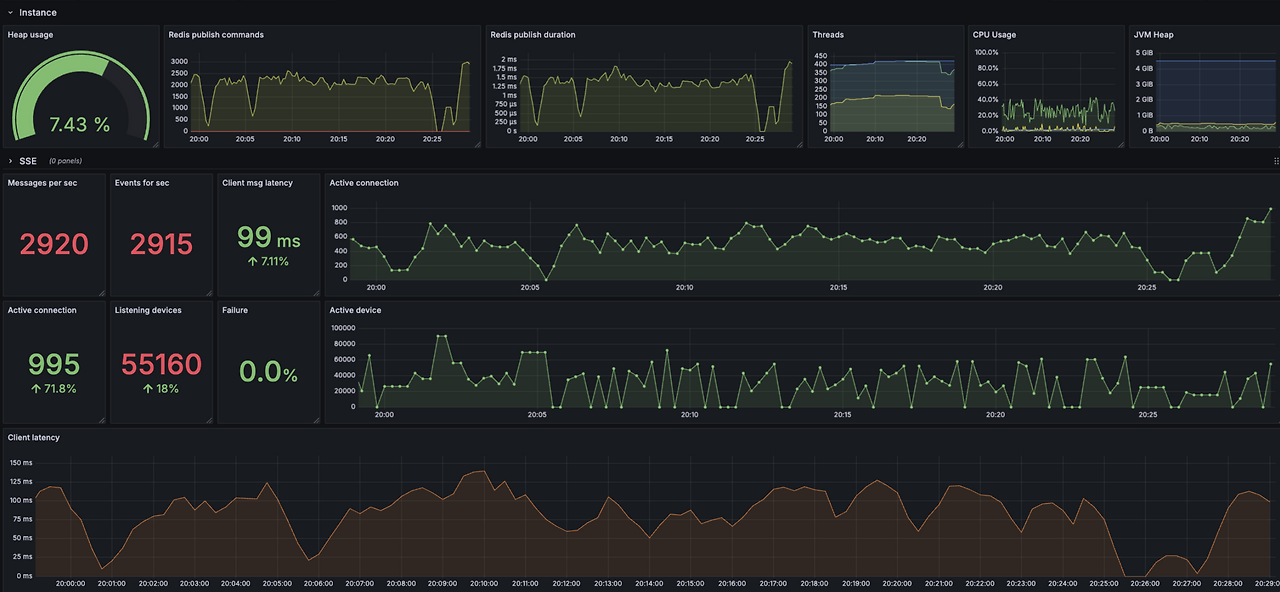Screen dimensions: 1280x592
Task: Expand the SSE row chevron
Action: click(10, 161)
